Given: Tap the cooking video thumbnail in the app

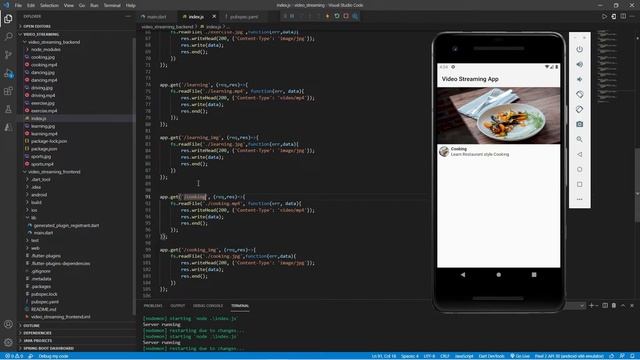Looking at the screenshot, I should (x=498, y=116).
